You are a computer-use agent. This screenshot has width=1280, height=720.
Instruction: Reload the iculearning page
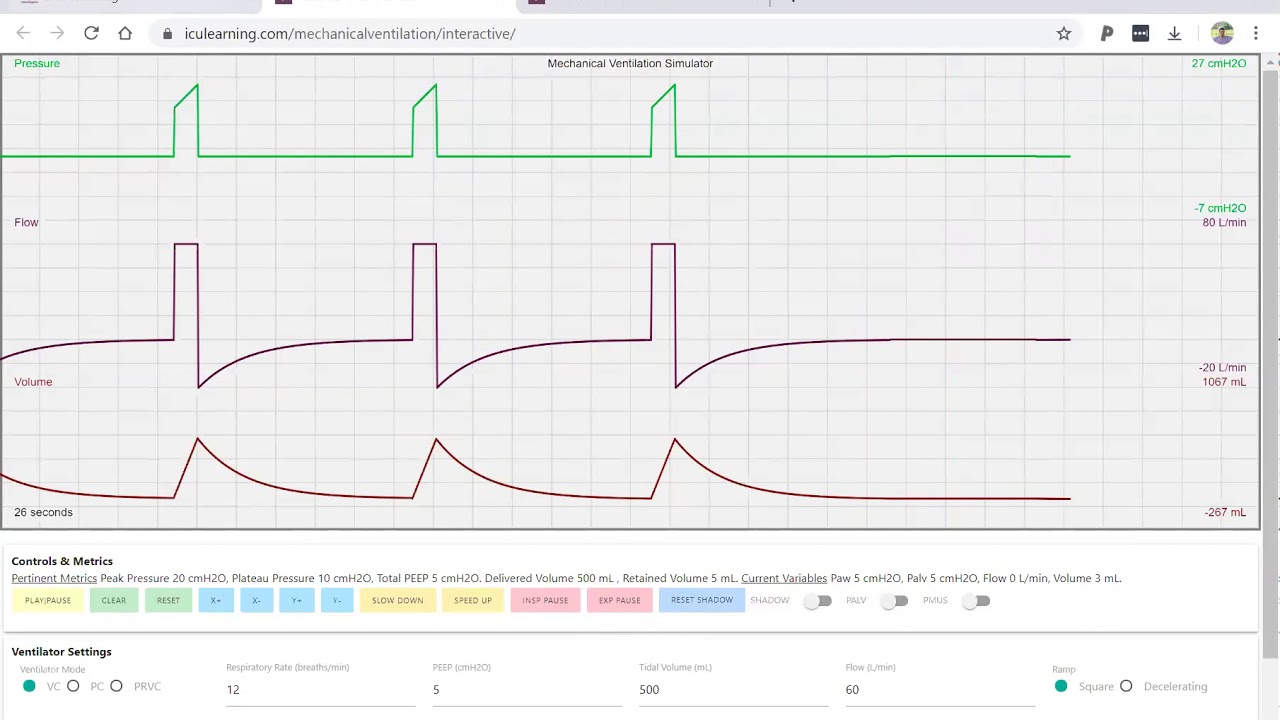tap(91, 33)
